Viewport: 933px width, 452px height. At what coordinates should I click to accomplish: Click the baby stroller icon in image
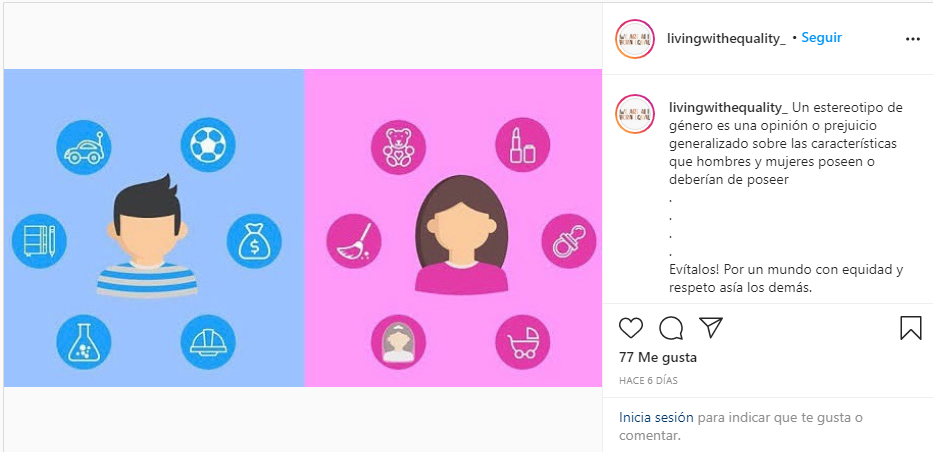[522, 342]
